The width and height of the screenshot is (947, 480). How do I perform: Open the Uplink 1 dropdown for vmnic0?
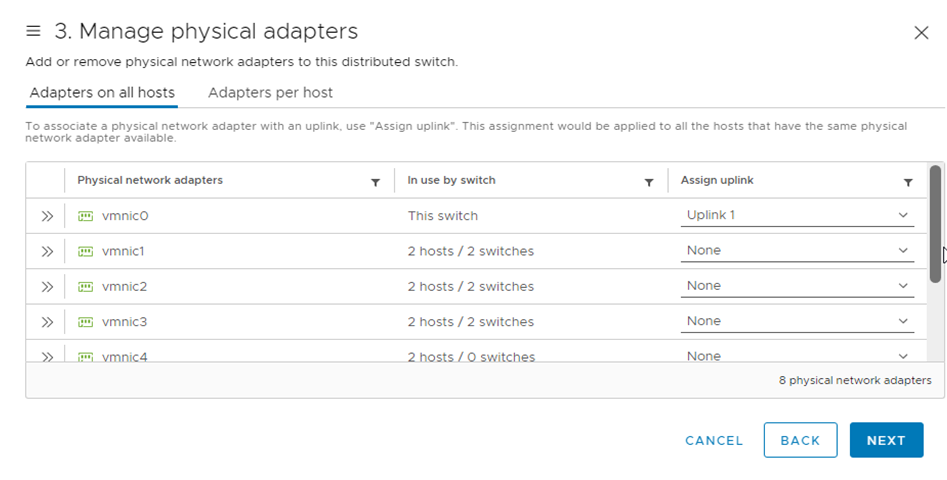pyautogui.click(x=796, y=215)
